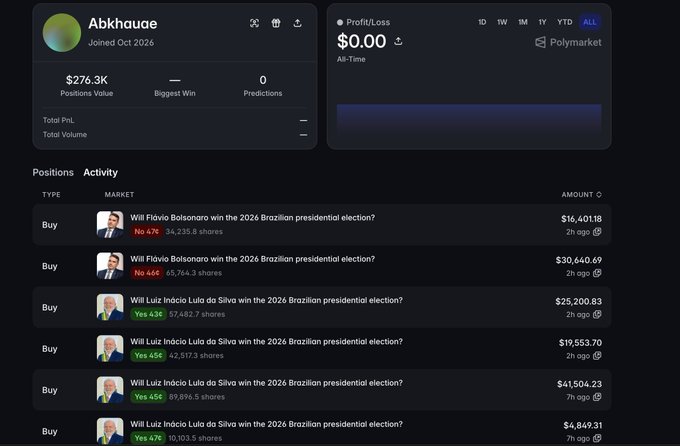Open the Lula market title with 89,896.5 shares
Viewport: 680px width, 446px height.
266,383
